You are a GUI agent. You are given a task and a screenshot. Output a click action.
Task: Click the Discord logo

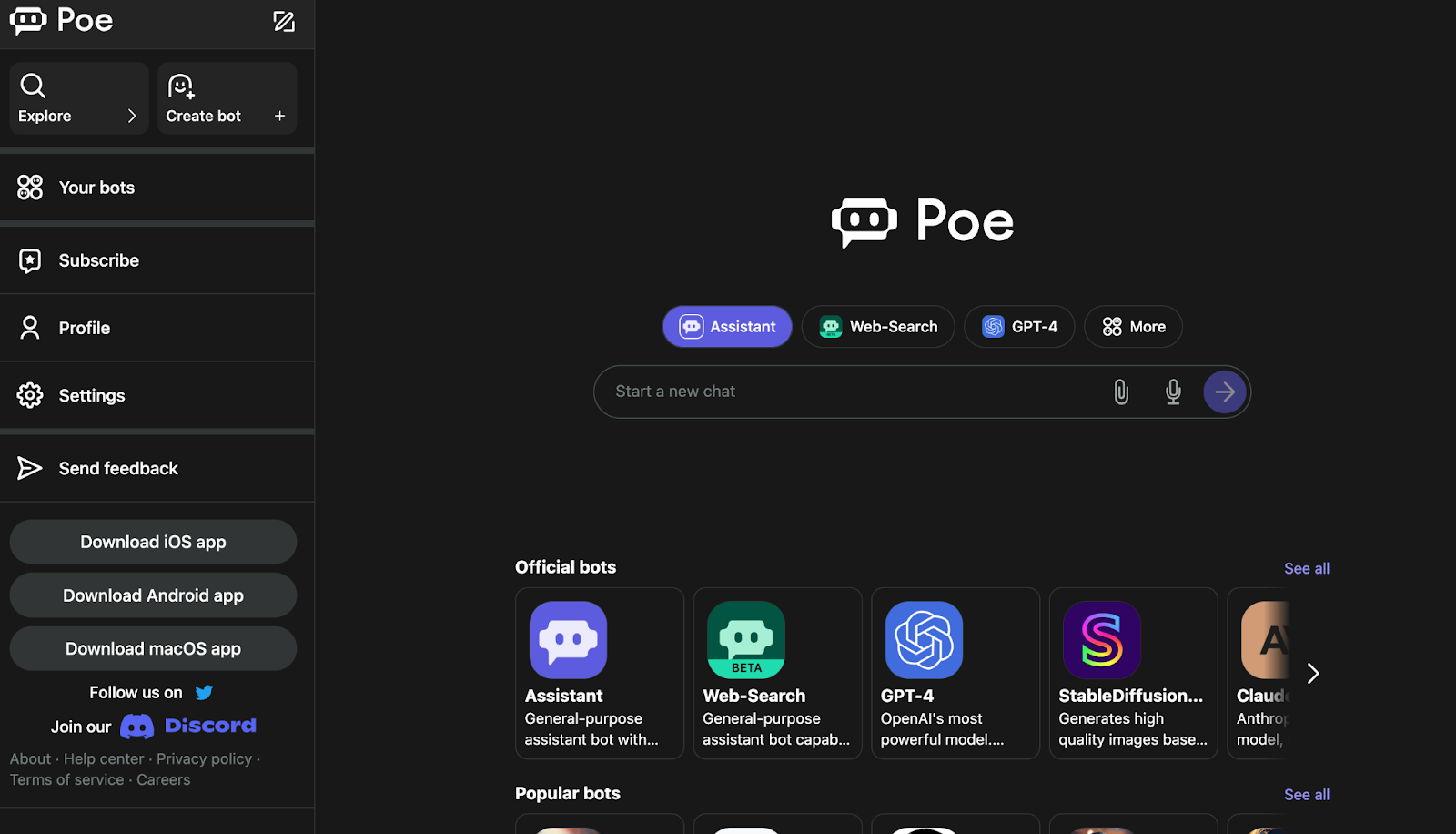tap(188, 726)
